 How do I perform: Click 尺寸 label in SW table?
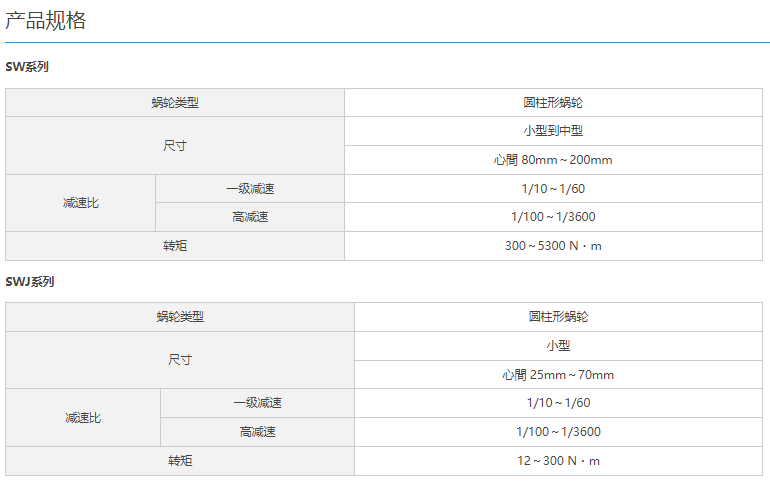point(175,145)
